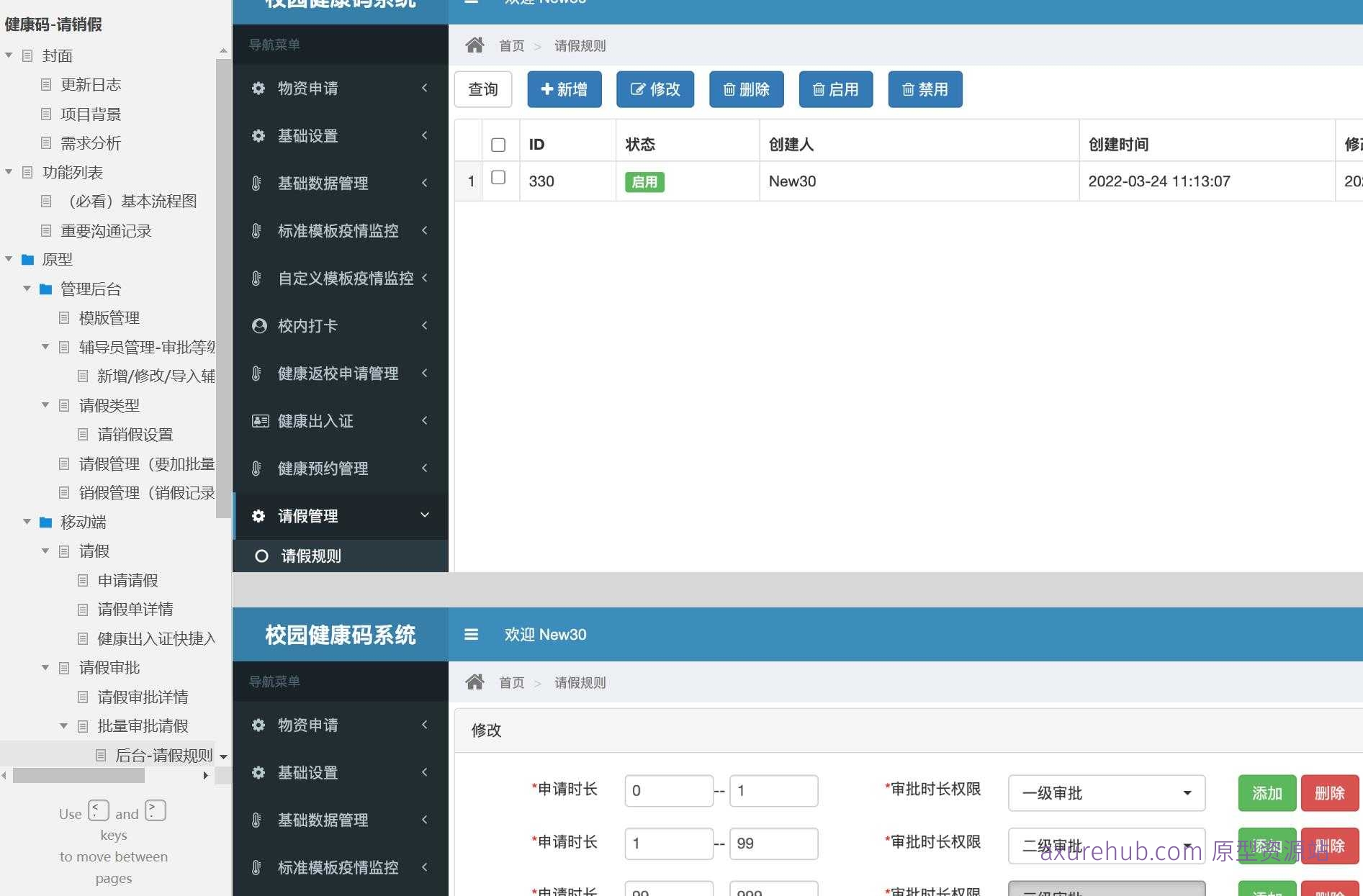Viewport: 1363px width, 896px height.
Task: Click the person icon beside 校内打卡
Action: (259, 325)
